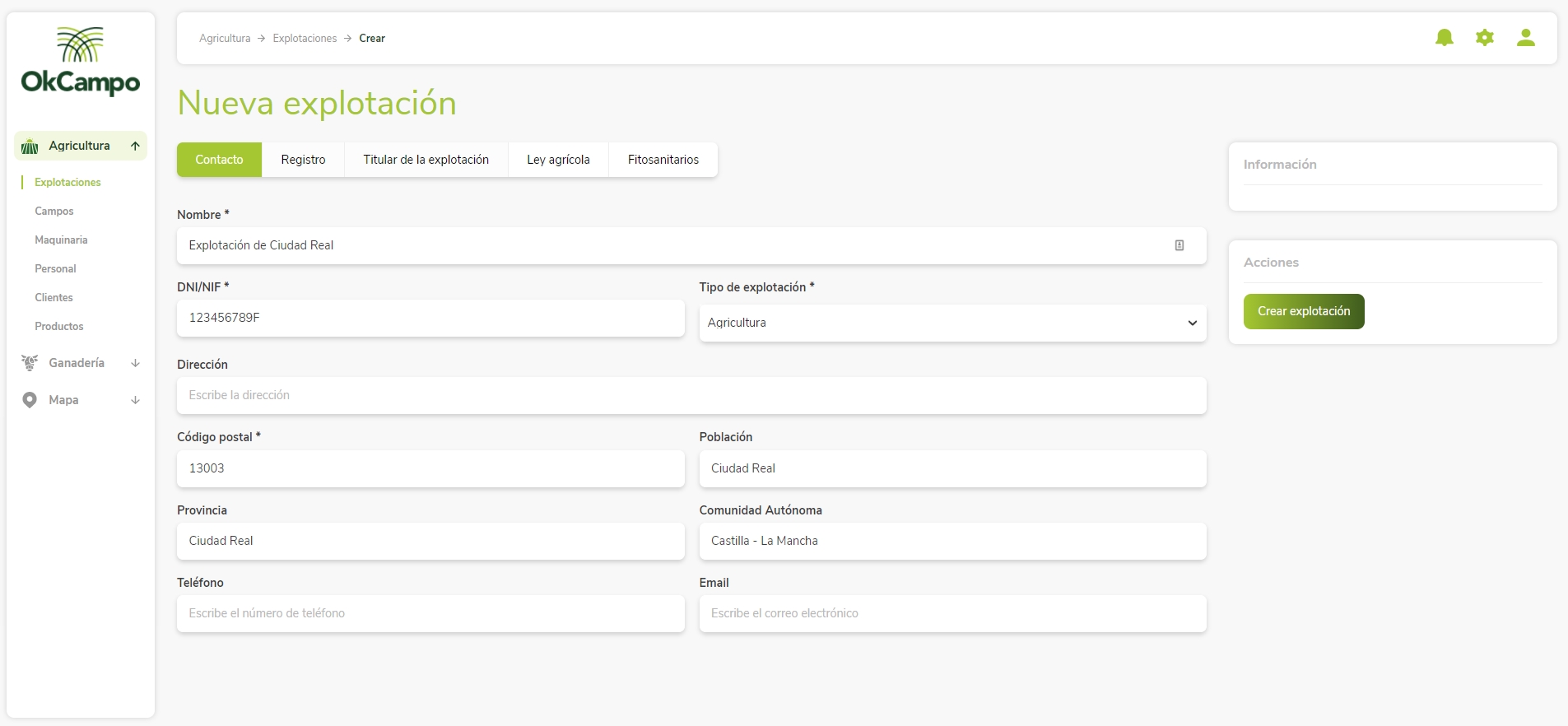The image size is (1568, 726).
Task: Expand the Ganadería section arrow
Action: coord(135,363)
